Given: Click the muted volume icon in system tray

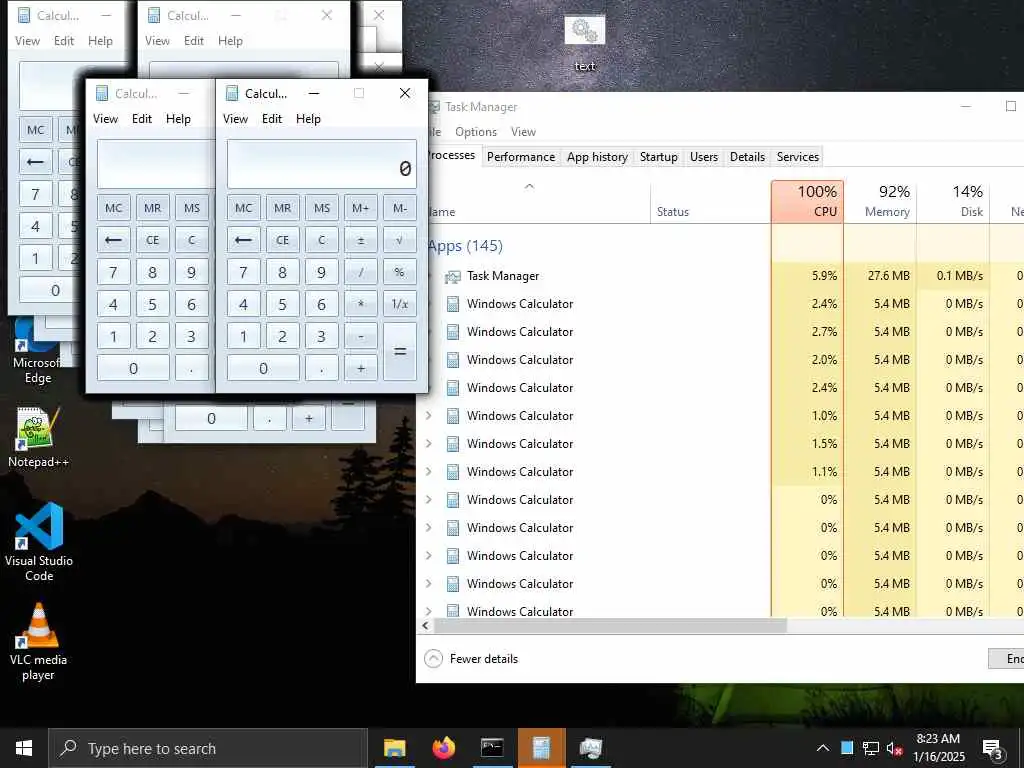Looking at the screenshot, I should (895, 748).
